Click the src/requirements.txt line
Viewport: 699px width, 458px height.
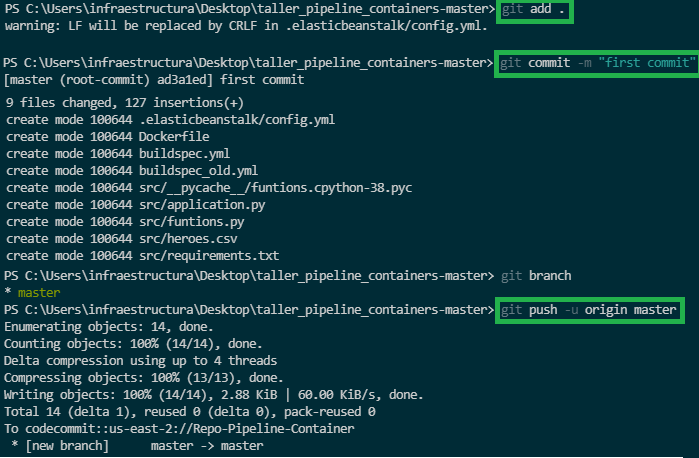[x=143, y=256]
